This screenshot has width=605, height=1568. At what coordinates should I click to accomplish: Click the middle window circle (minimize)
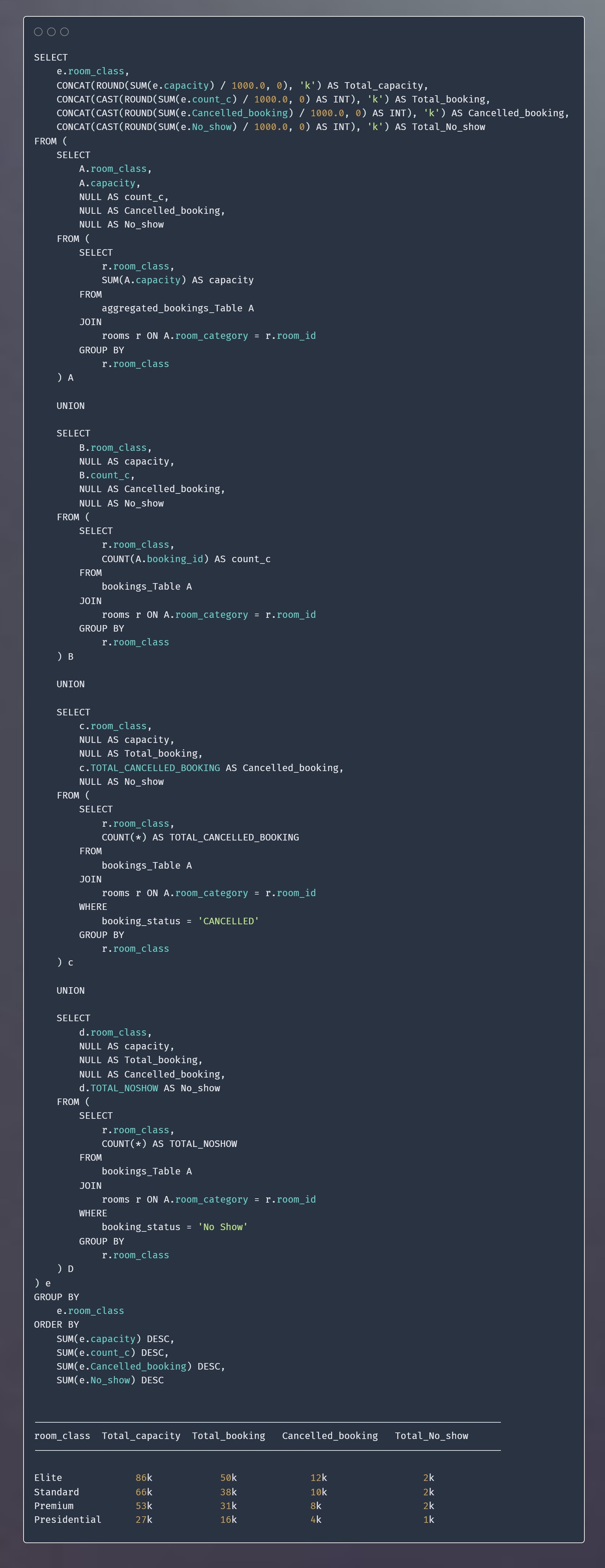point(51,32)
